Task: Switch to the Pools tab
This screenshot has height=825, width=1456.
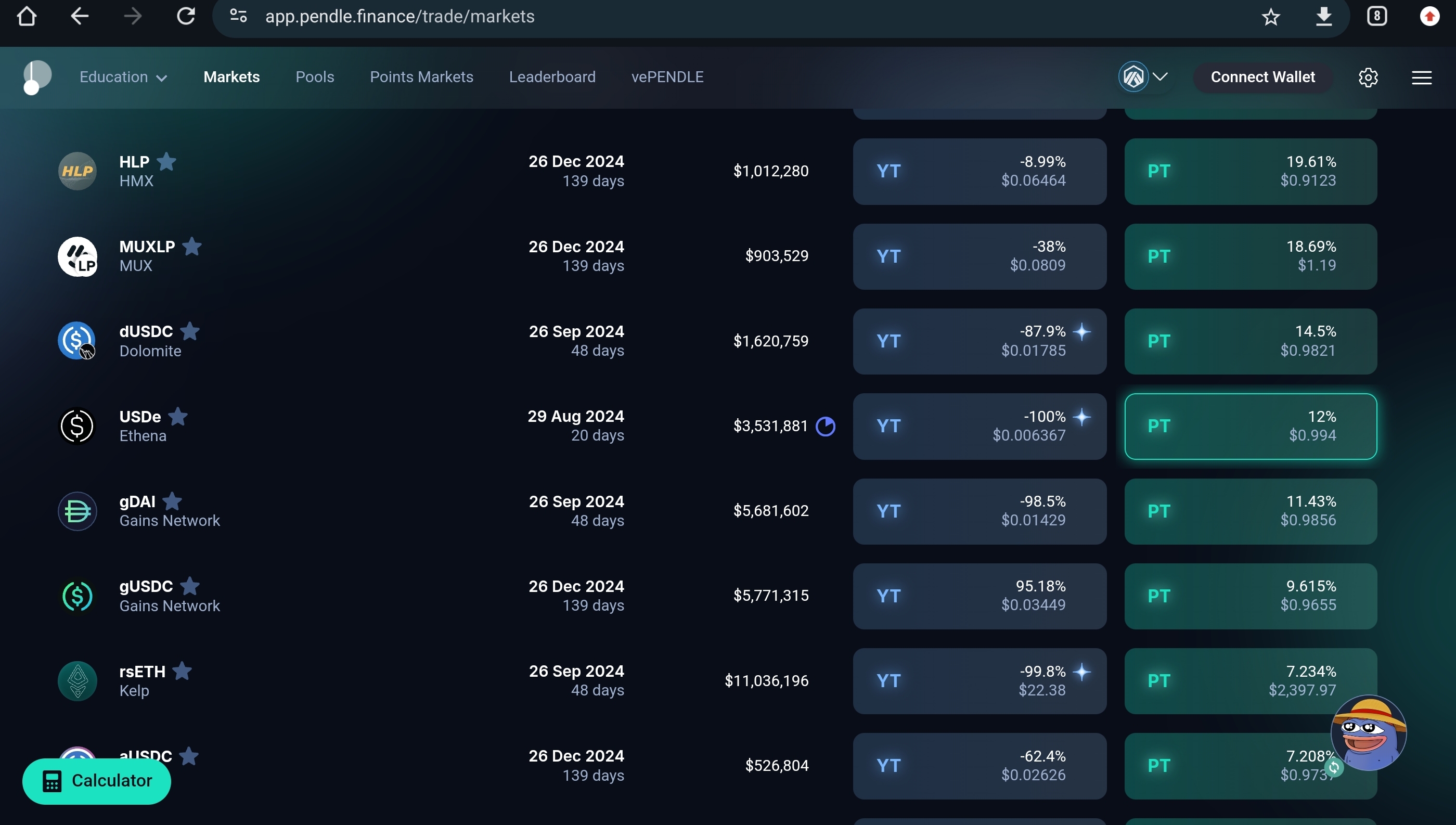Action: pyautogui.click(x=314, y=77)
